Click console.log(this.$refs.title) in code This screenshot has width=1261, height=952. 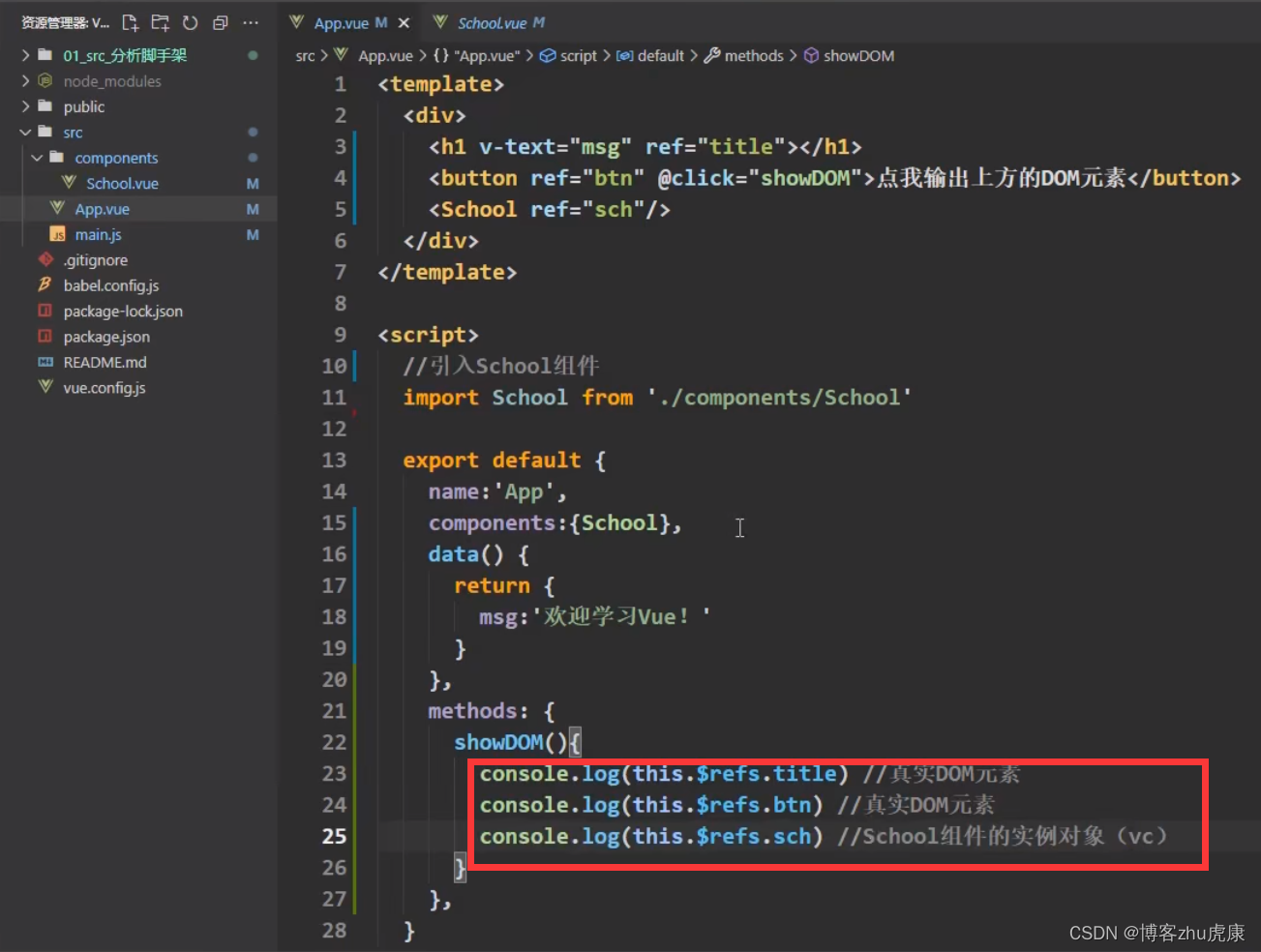pos(664,774)
